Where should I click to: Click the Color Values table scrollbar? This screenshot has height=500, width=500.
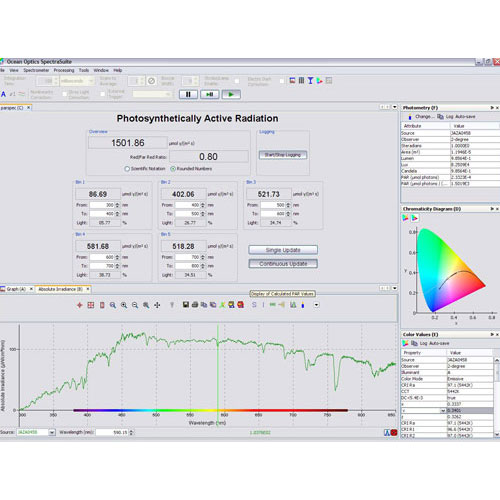pos(497,397)
